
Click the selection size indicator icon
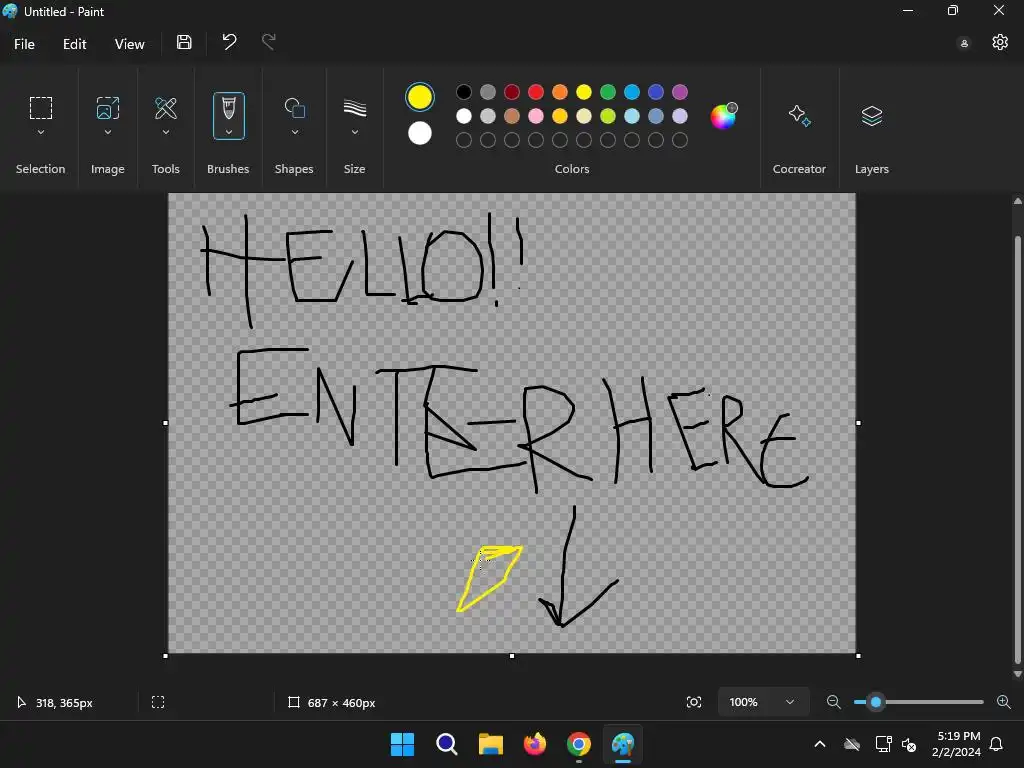[x=158, y=702]
